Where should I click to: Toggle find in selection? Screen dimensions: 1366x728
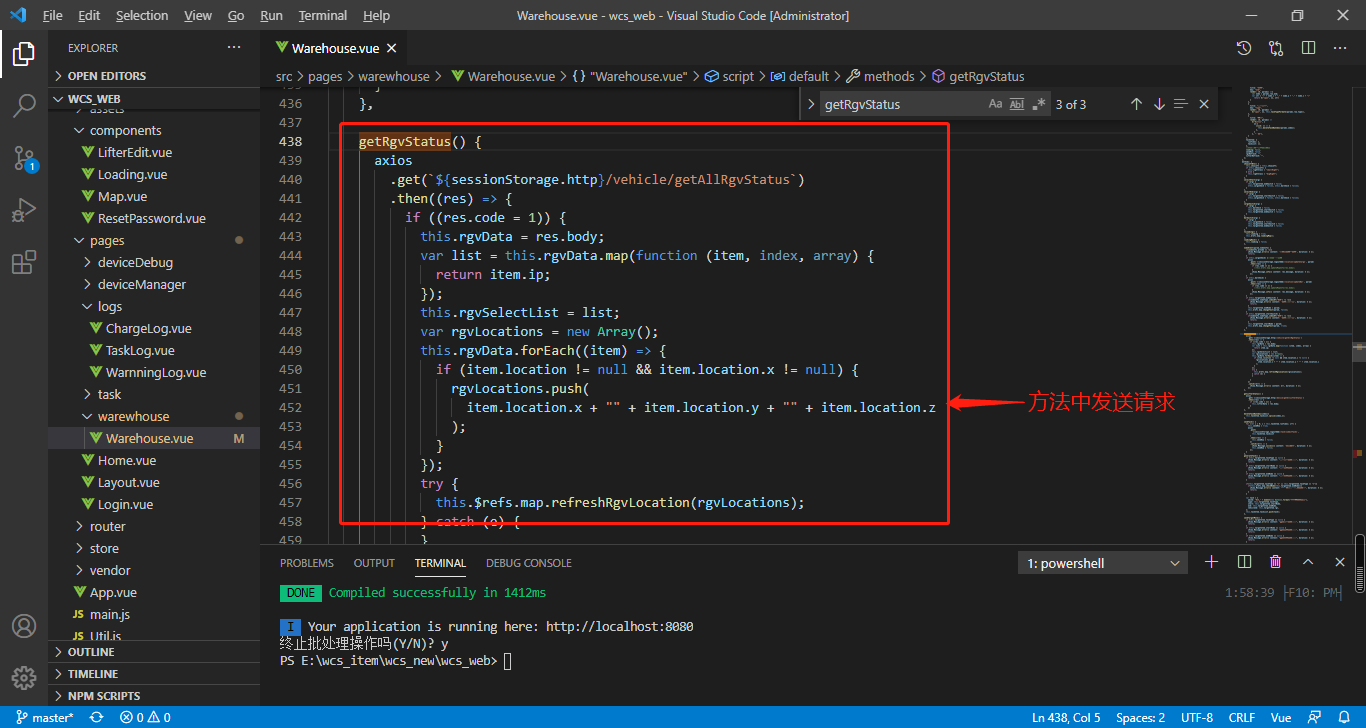(1181, 104)
